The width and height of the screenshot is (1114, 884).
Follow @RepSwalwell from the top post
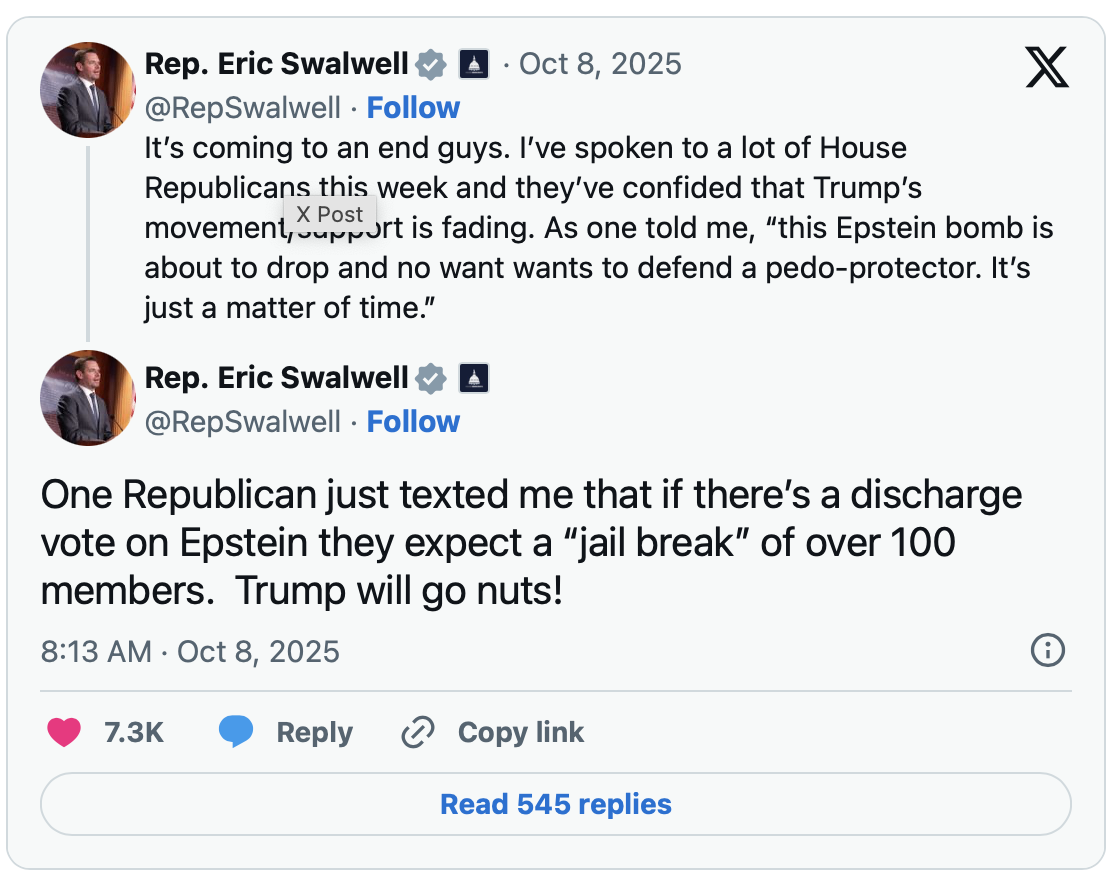[413, 108]
